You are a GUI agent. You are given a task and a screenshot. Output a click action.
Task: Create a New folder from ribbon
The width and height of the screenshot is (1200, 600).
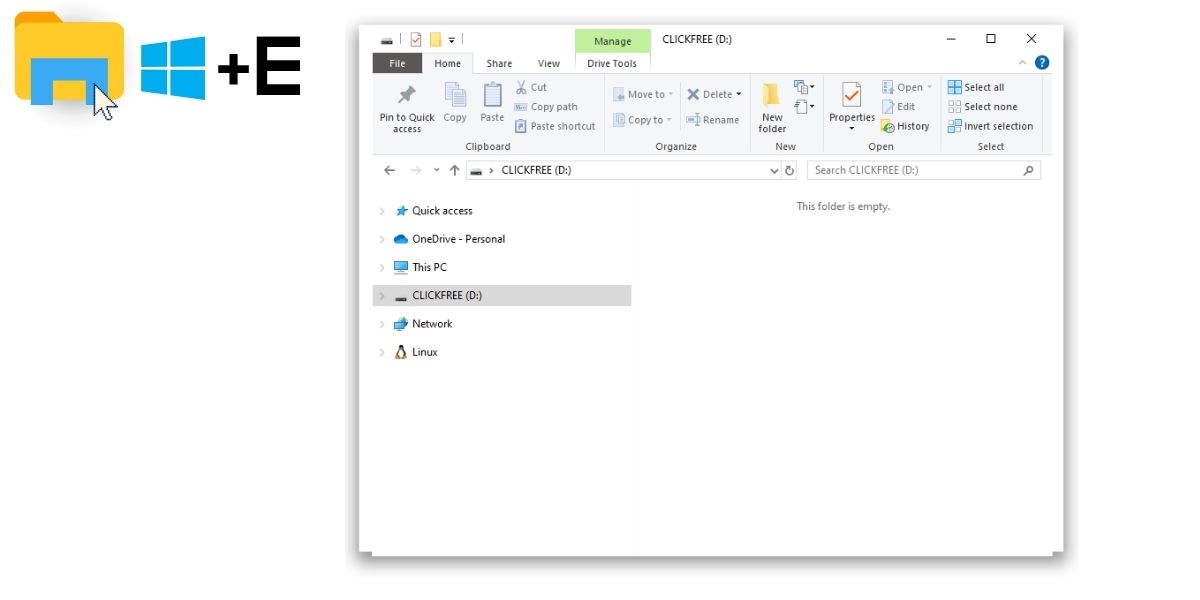(x=772, y=108)
